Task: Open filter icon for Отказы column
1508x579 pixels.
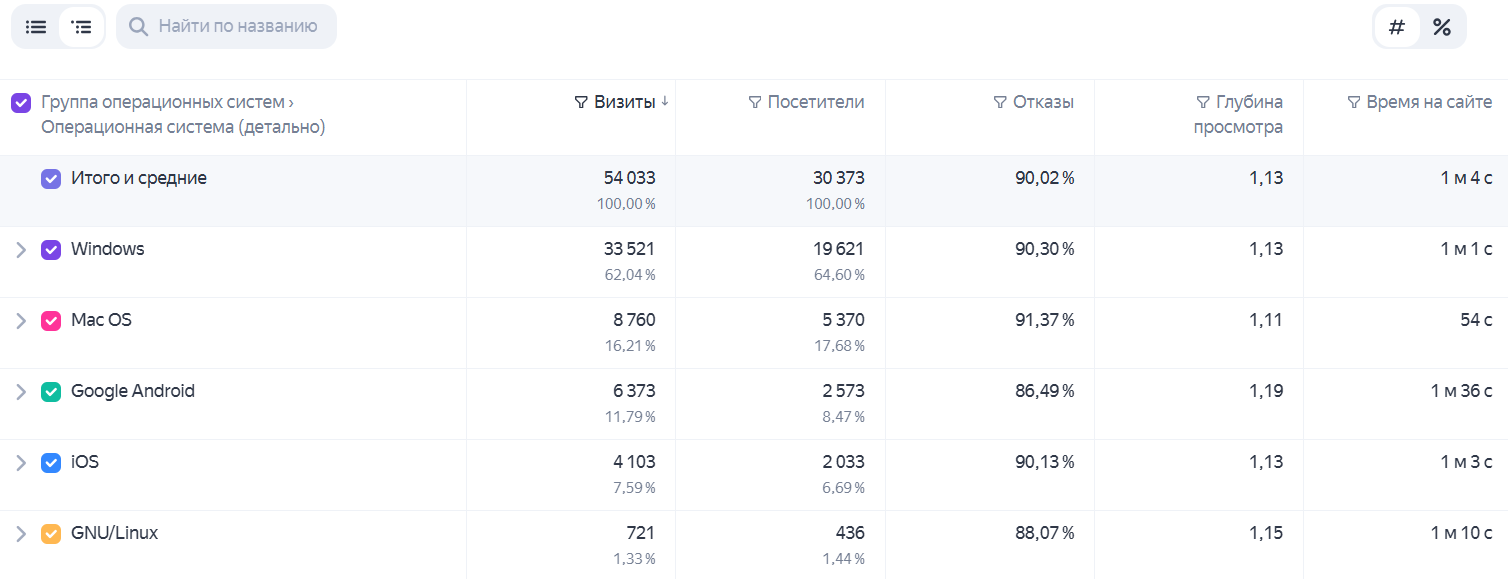Action: coord(1000,102)
